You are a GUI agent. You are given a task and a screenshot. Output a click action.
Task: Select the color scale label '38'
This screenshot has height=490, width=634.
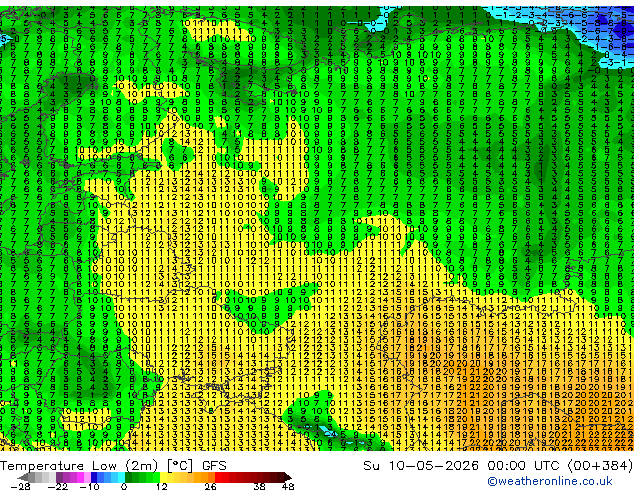(260, 486)
